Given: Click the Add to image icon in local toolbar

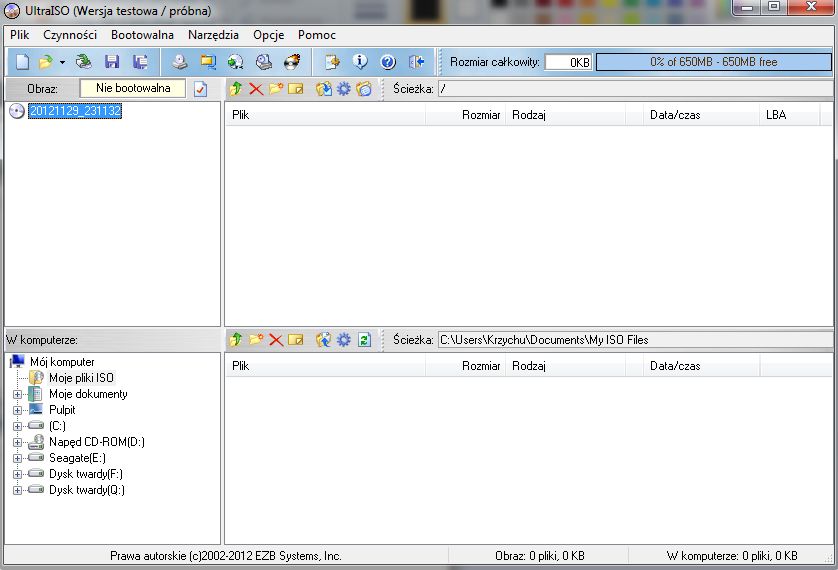Looking at the screenshot, I should pos(323,340).
